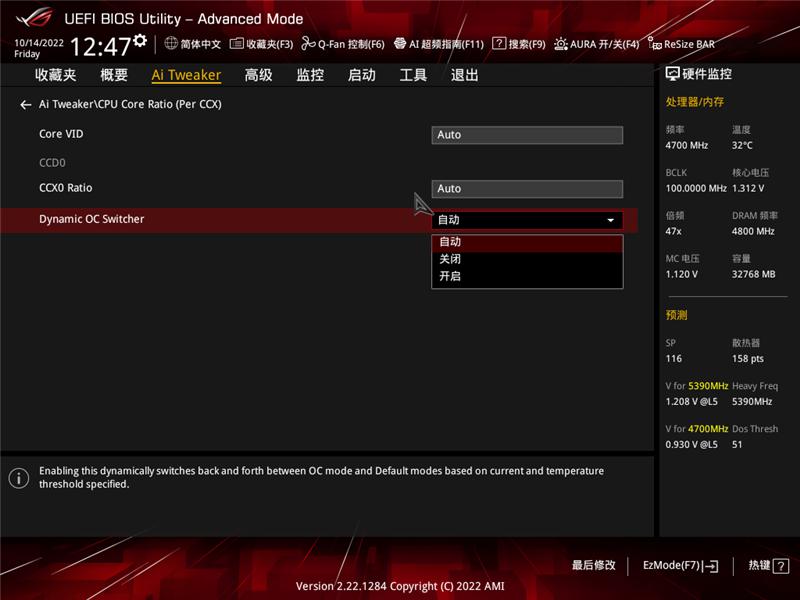Image resolution: width=800 pixels, height=600 pixels.
Task: Click the 简体中文 language button
Action: click(201, 44)
